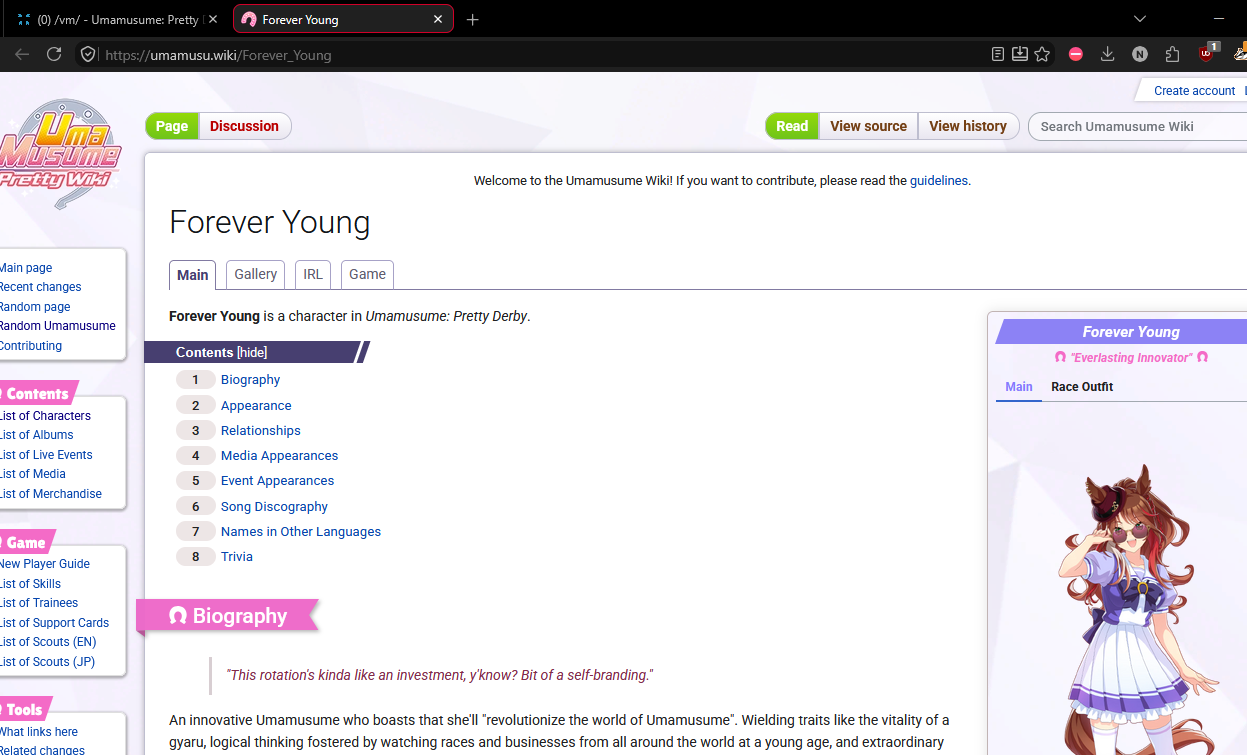1247x755 pixels.
Task: Jump to Song Discography in contents
Action: pos(274,507)
